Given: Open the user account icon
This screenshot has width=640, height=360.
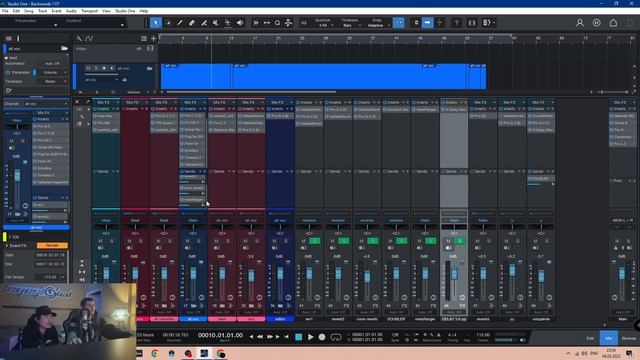Looking at the screenshot, I should 580,23.
